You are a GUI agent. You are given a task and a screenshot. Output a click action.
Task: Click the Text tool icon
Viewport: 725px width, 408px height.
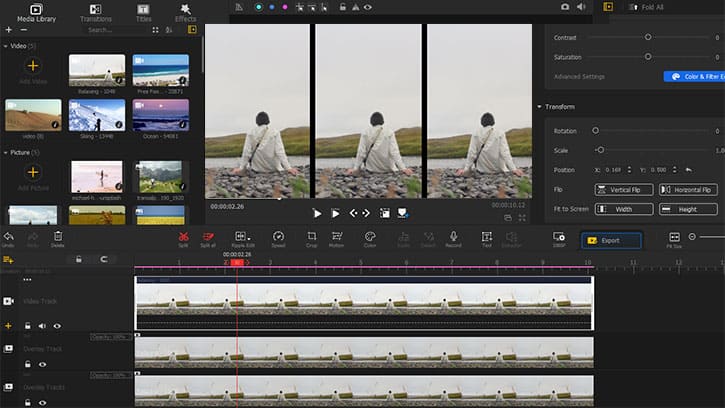[486, 237]
